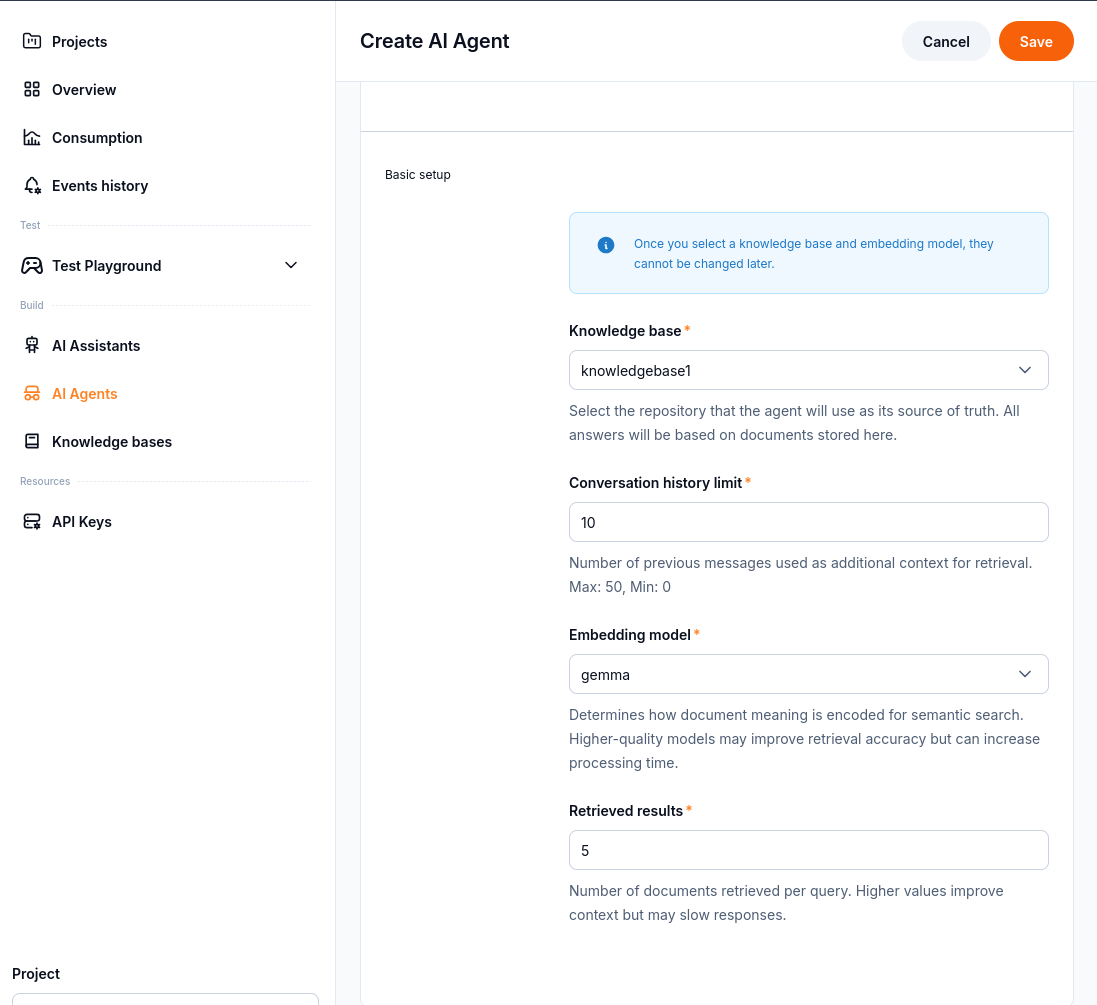Screen dimensions: 1097x1005
Task: Open API Keys in sidebar
Action: pyautogui.click(x=82, y=521)
